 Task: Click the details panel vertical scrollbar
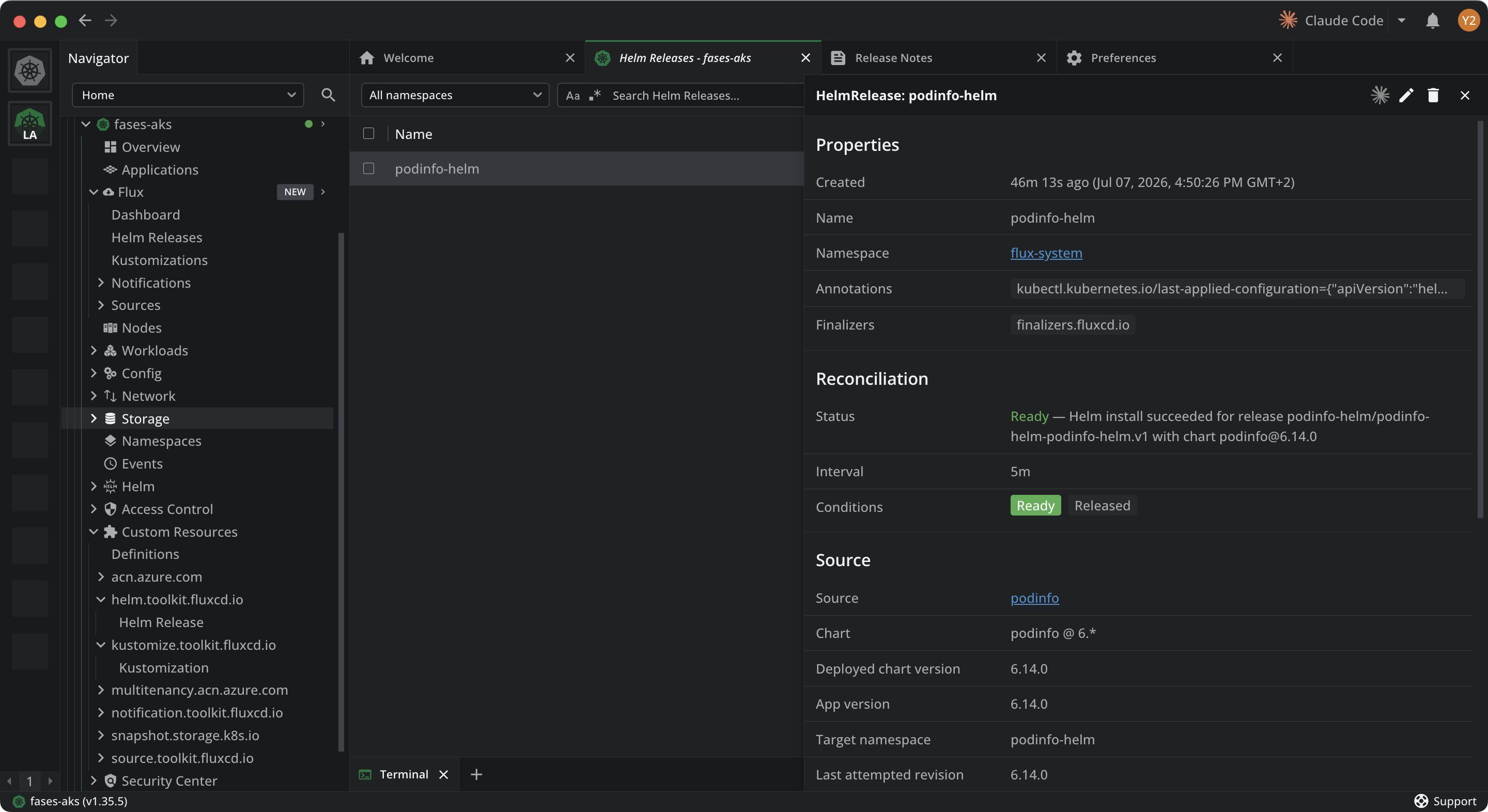click(1480, 320)
